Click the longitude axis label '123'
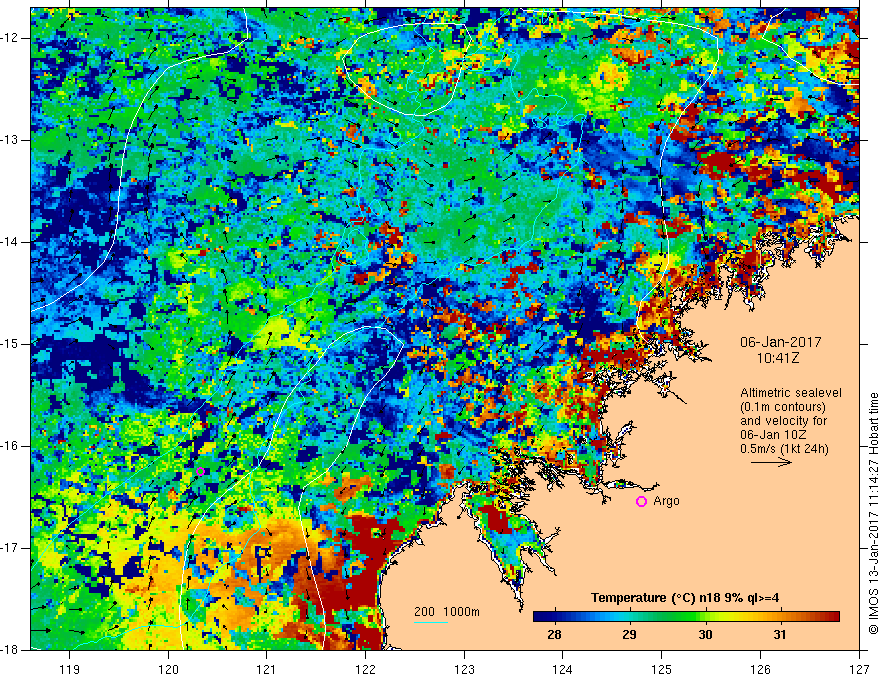Viewport: 880px width, 680px height. tap(464, 669)
